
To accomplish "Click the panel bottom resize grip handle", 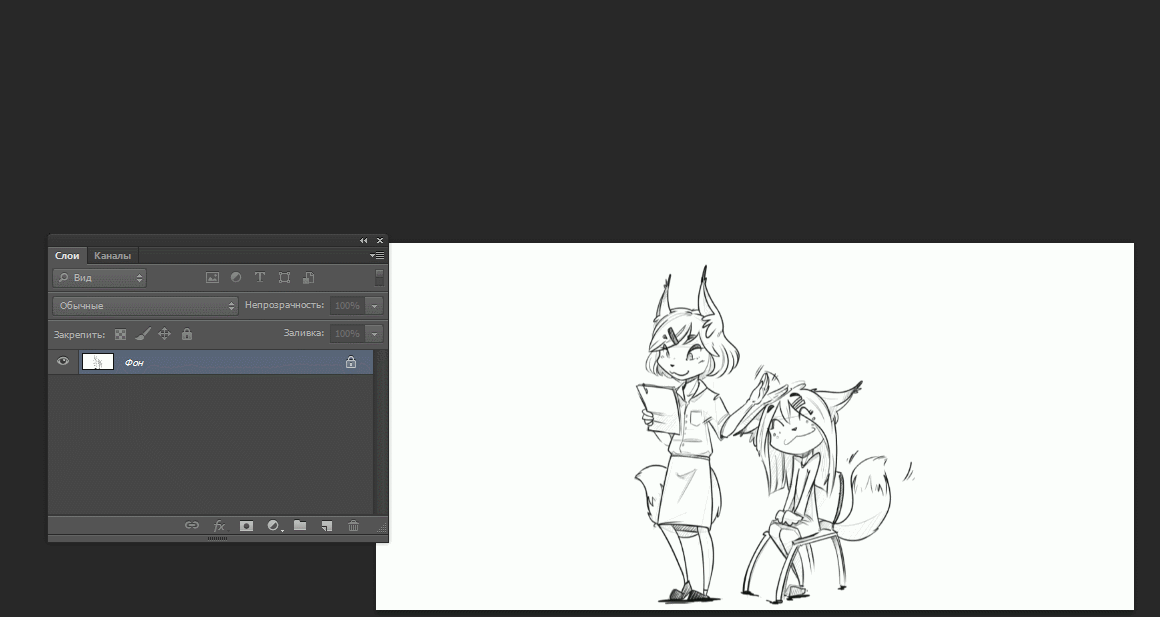I will (x=218, y=539).
